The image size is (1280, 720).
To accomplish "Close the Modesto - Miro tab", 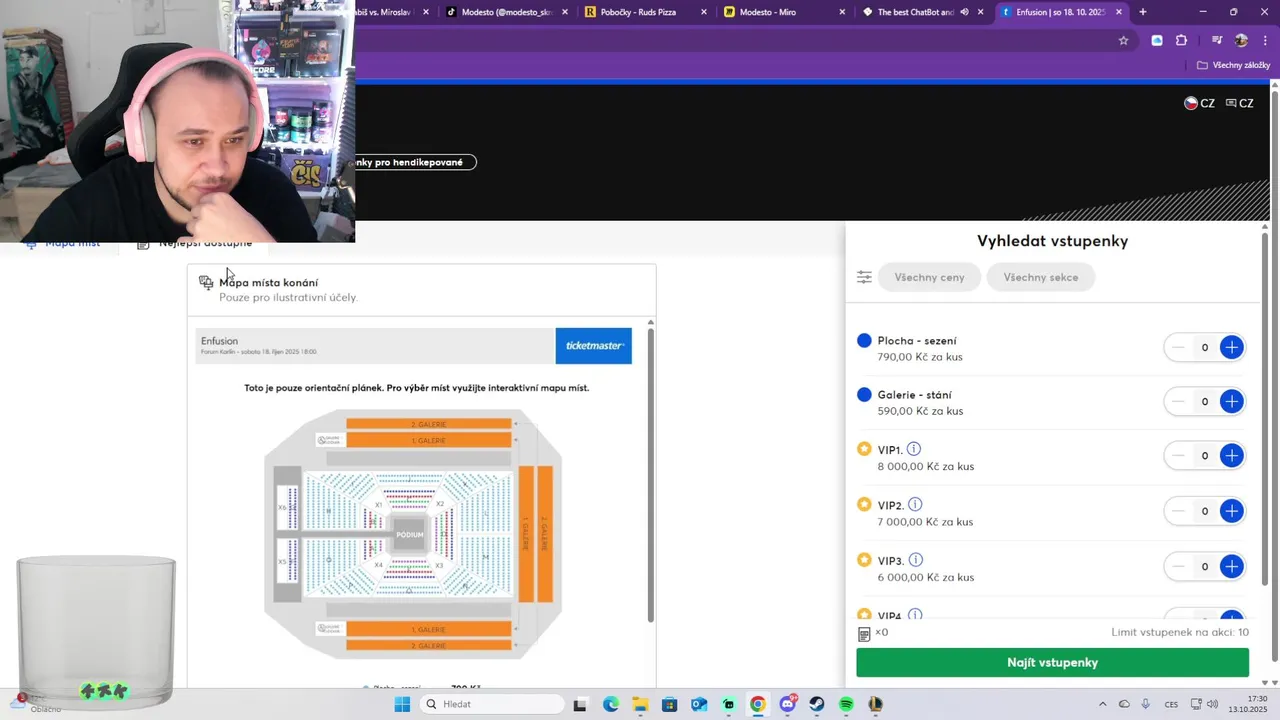I will pos(842,12).
